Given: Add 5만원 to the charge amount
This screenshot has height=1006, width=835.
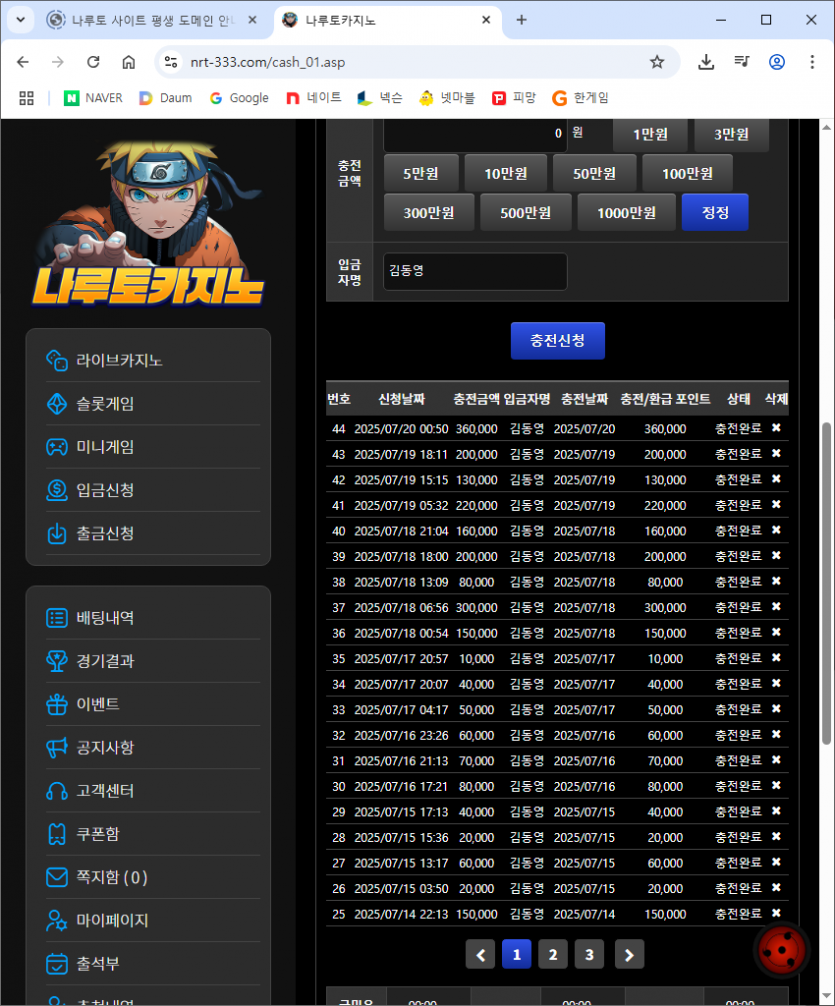Looking at the screenshot, I should (421, 173).
